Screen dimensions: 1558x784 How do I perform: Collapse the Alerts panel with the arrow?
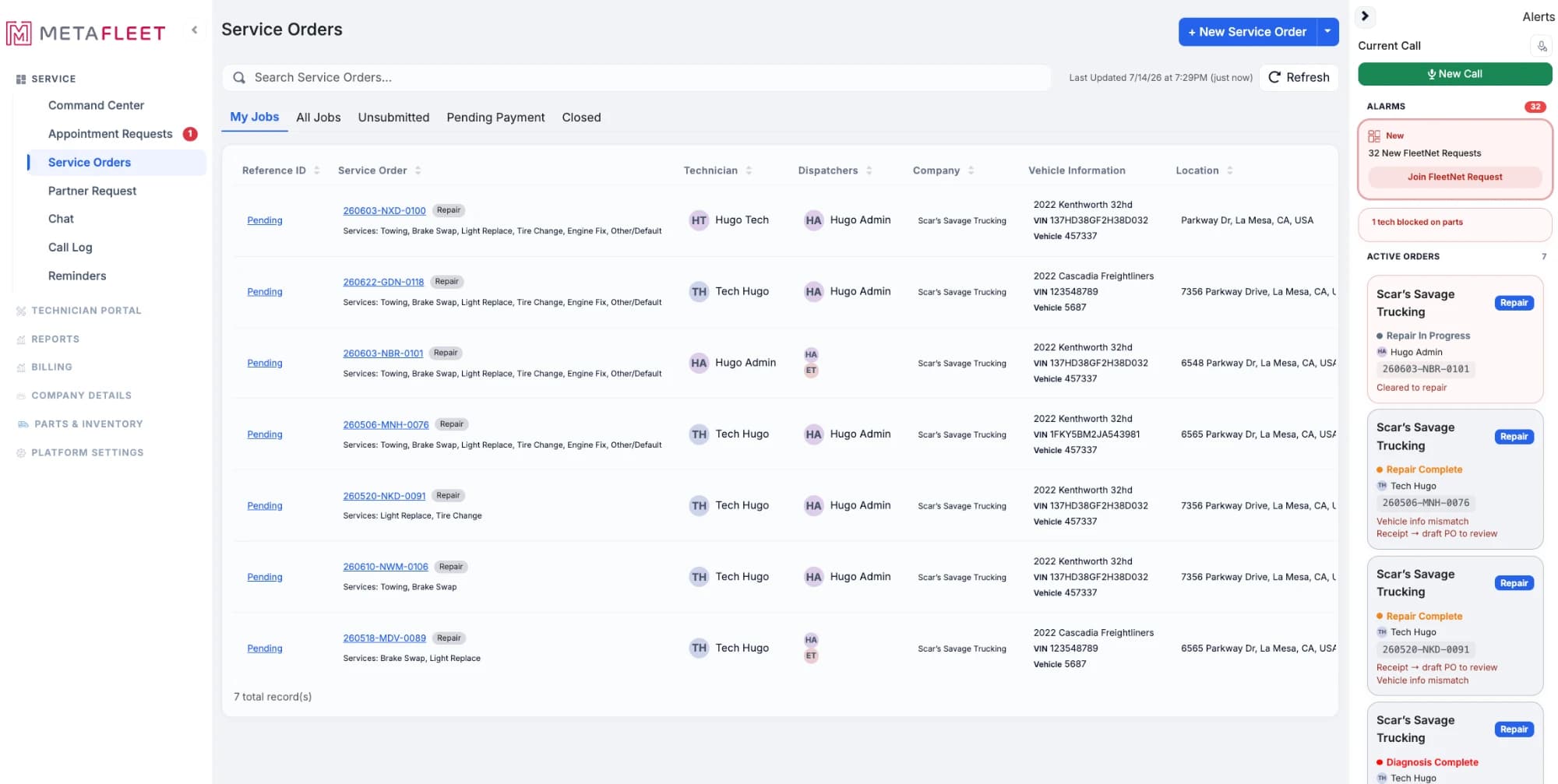(x=1365, y=16)
